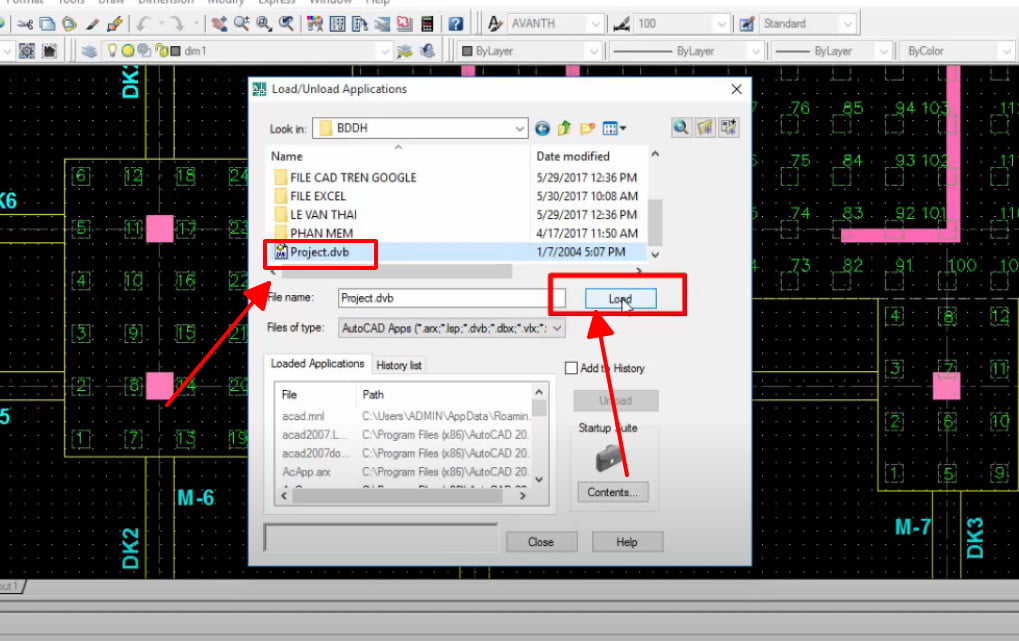Viewport: 1019px width, 641px height.
Task: Go back using the dialog's blue arrow icon
Action: pos(542,129)
